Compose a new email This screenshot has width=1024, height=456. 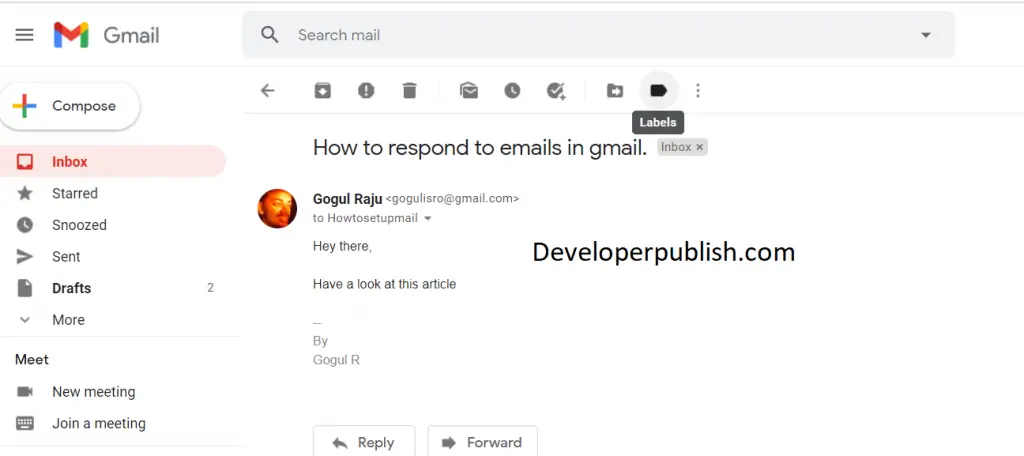[x=70, y=106]
